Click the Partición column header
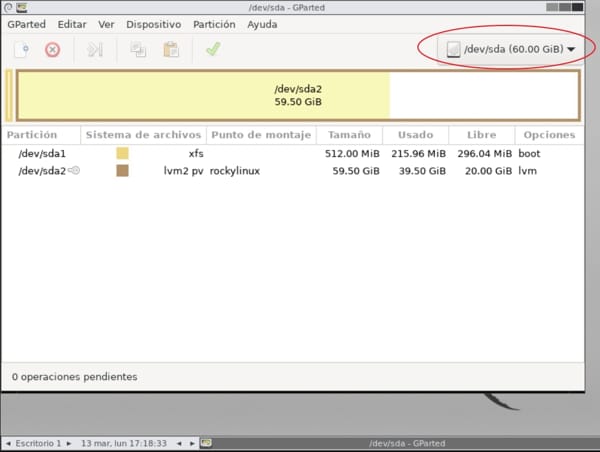The width and height of the screenshot is (600, 452). 41,135
